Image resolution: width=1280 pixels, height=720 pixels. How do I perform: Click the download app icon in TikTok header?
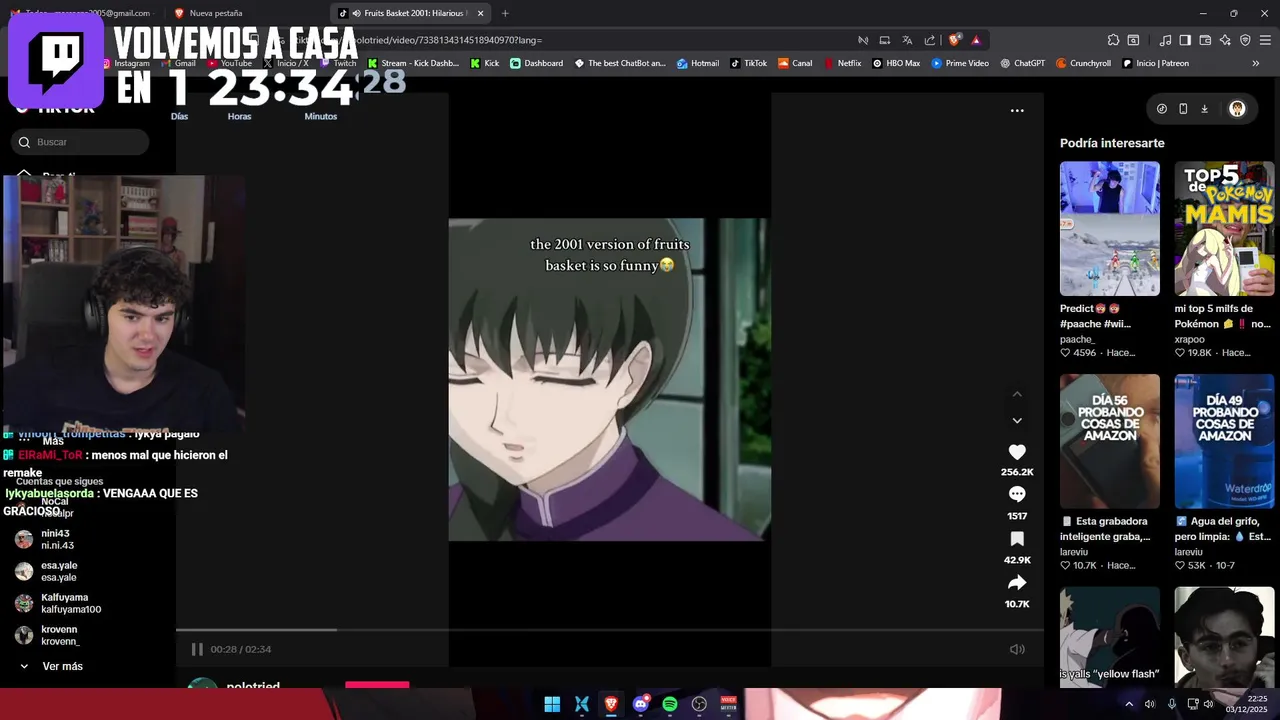point(1204,109)
